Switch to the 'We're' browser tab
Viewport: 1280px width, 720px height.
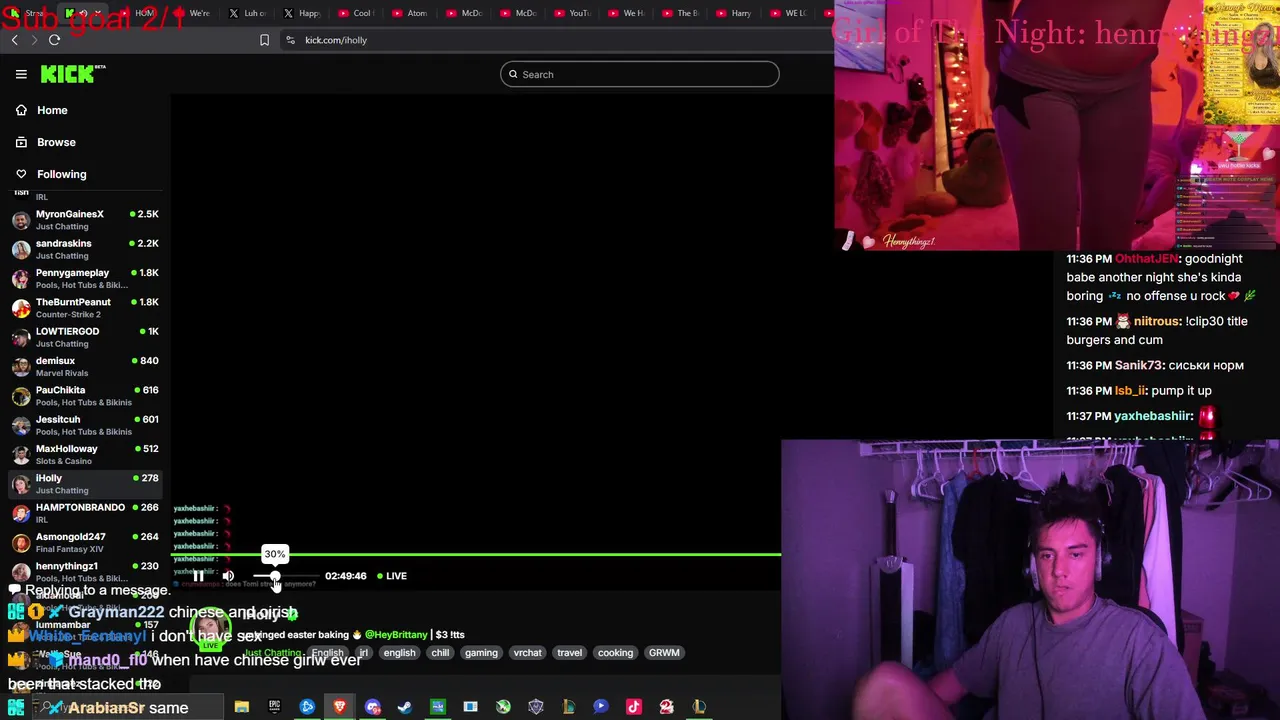[x=194, y=13]
